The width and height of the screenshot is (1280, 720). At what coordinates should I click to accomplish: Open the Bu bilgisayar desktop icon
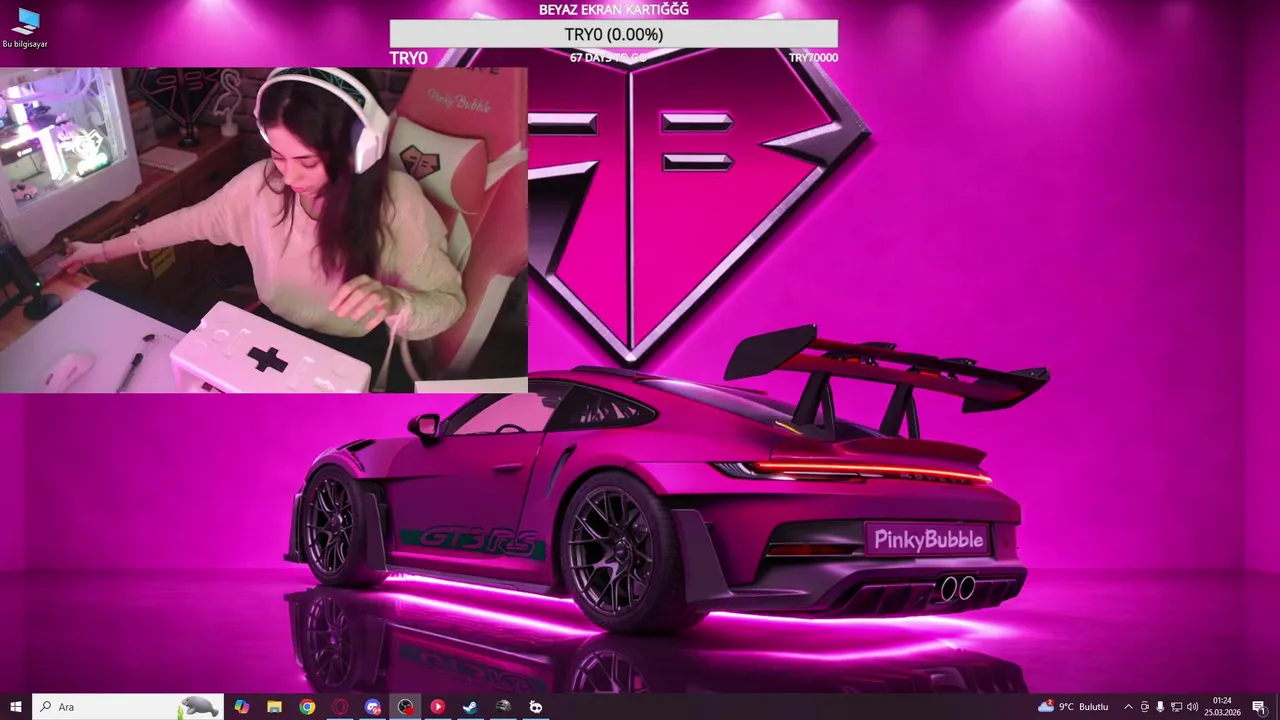(x=25, y=28)
